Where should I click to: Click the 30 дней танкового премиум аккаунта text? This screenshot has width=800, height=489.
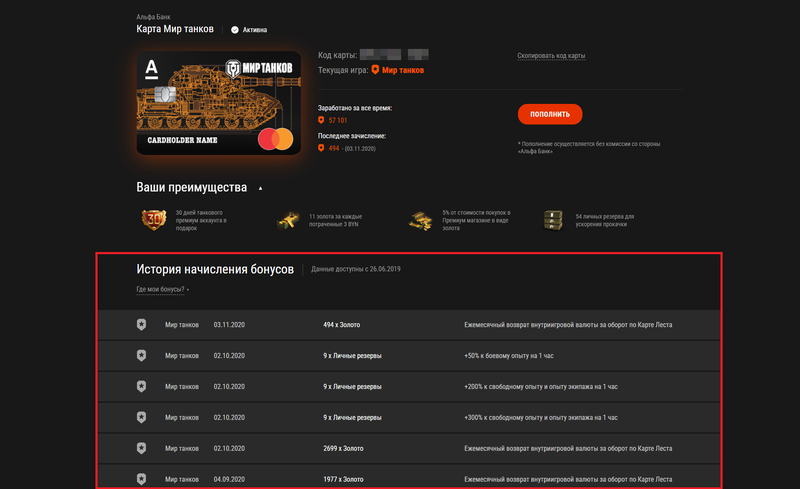tap(201, 220)
